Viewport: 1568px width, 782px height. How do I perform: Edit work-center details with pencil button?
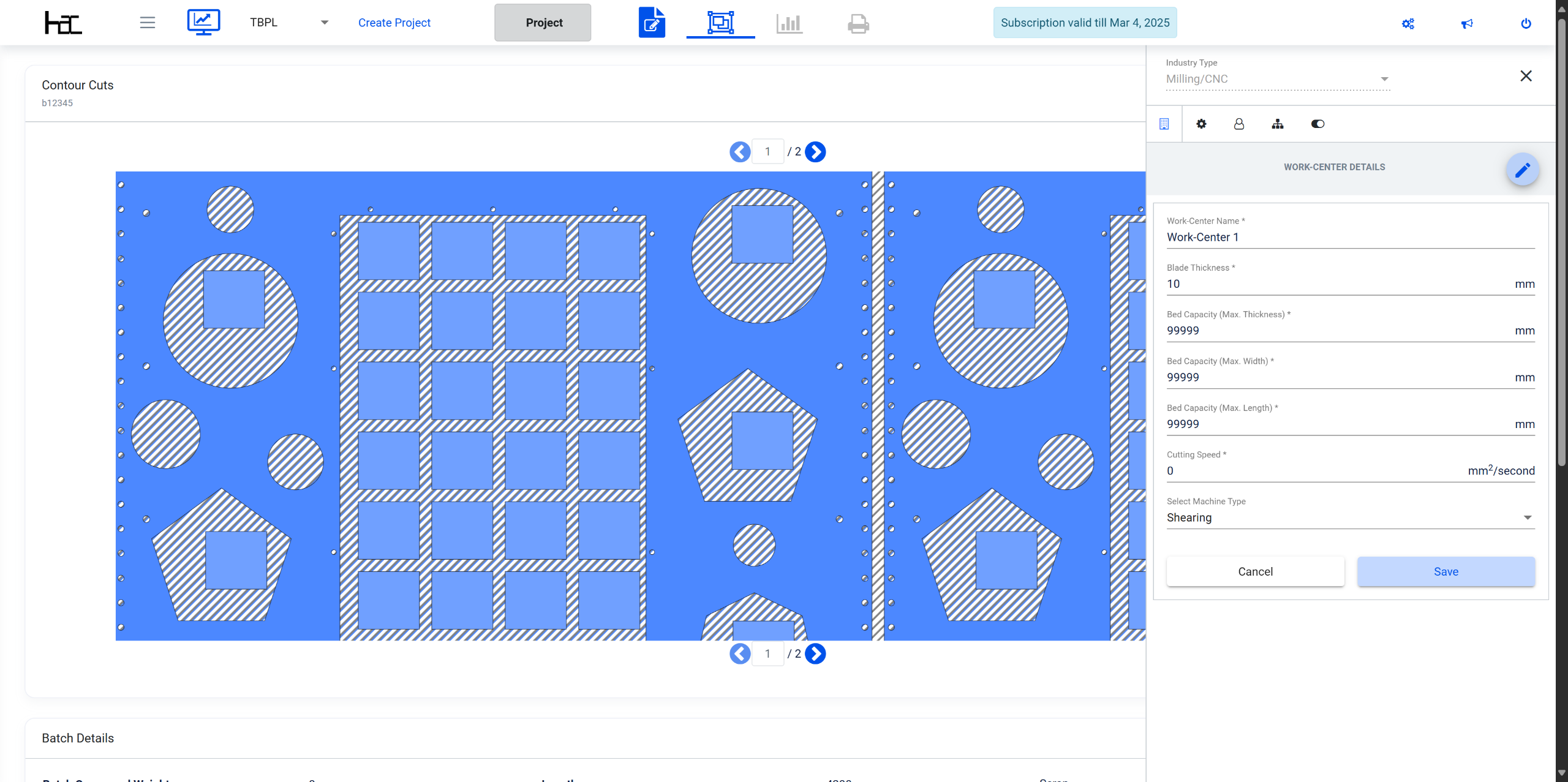[x=1522, y=170]
